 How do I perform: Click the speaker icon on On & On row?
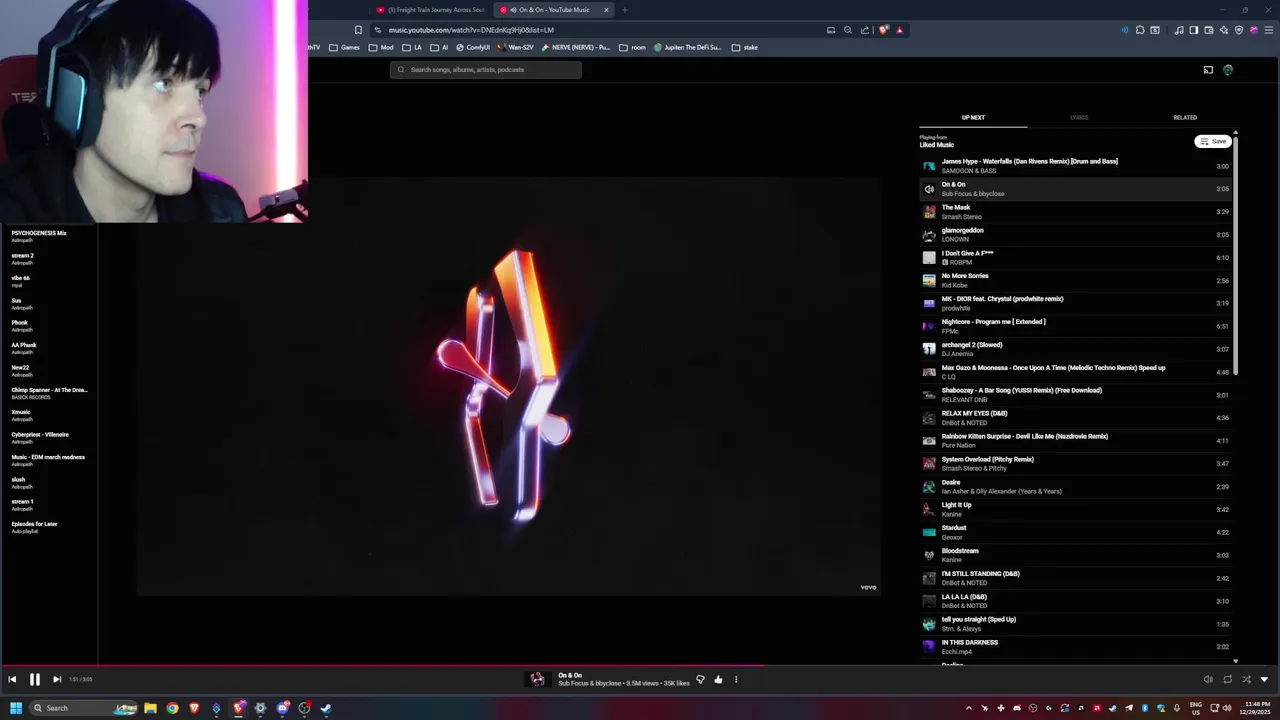[929, 189]
